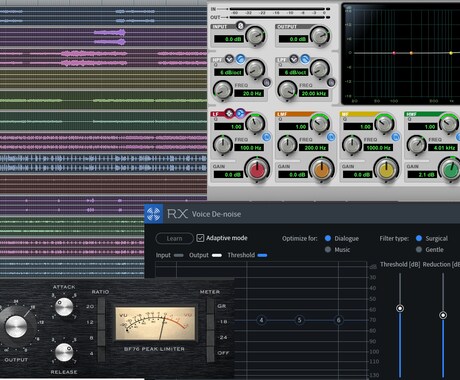Click the green HMF GAIN knob
The width and height of the screenshot is (460, 380).
[450, 170]
